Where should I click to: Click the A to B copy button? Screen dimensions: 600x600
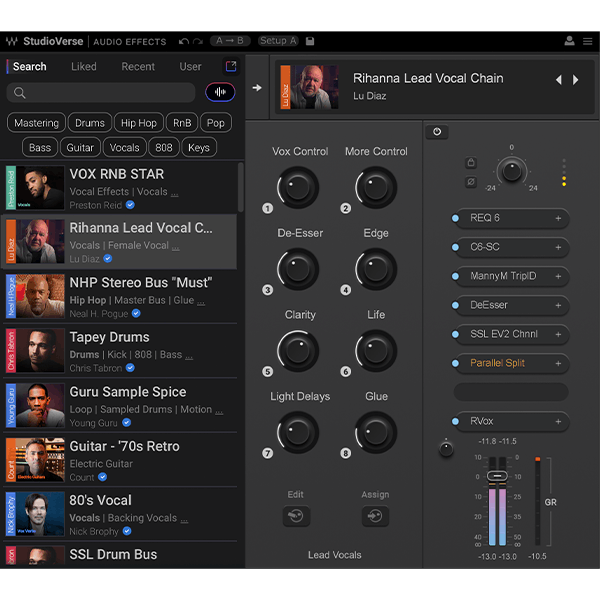230,41
